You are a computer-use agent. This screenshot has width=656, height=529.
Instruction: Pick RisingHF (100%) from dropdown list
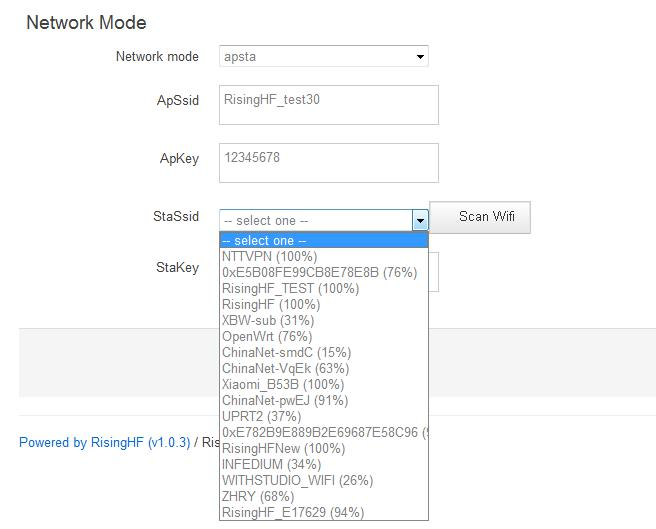point(323,304)
